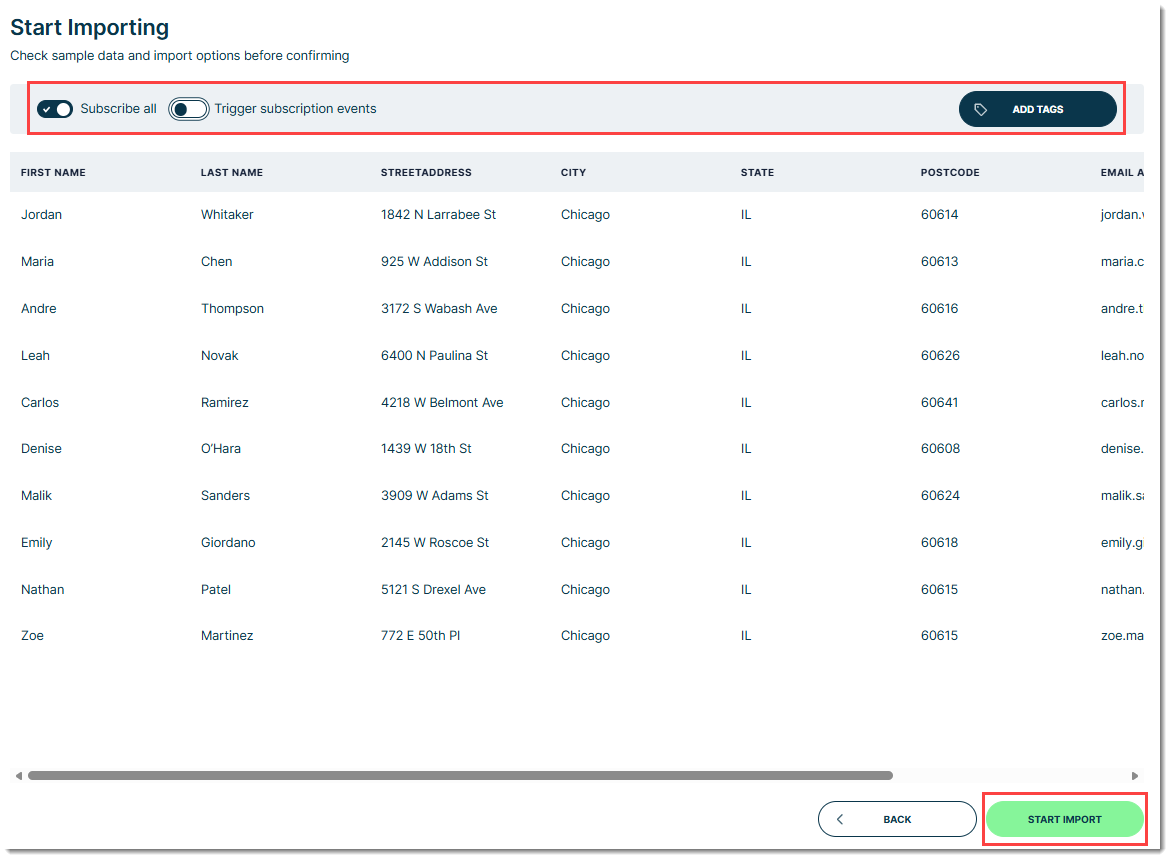Select the Last Name column header
This screenshot has height=860, width=1171.
[x=232, y=172]
